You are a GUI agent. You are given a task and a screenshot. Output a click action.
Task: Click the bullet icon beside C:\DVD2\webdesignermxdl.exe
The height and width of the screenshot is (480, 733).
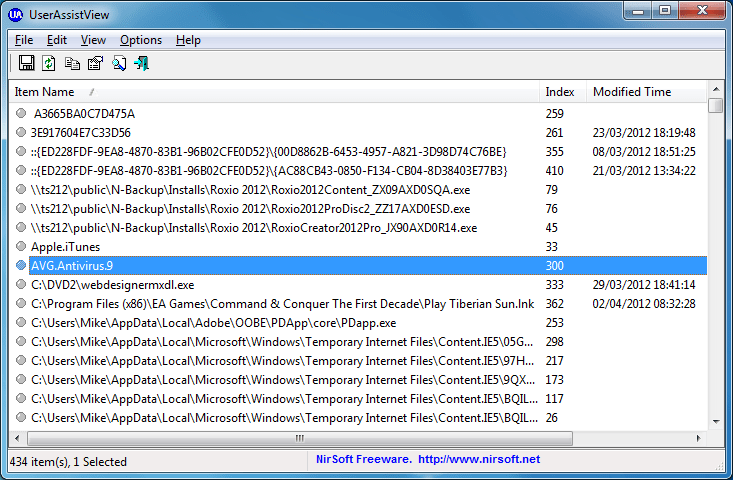(x=21, y=284)
